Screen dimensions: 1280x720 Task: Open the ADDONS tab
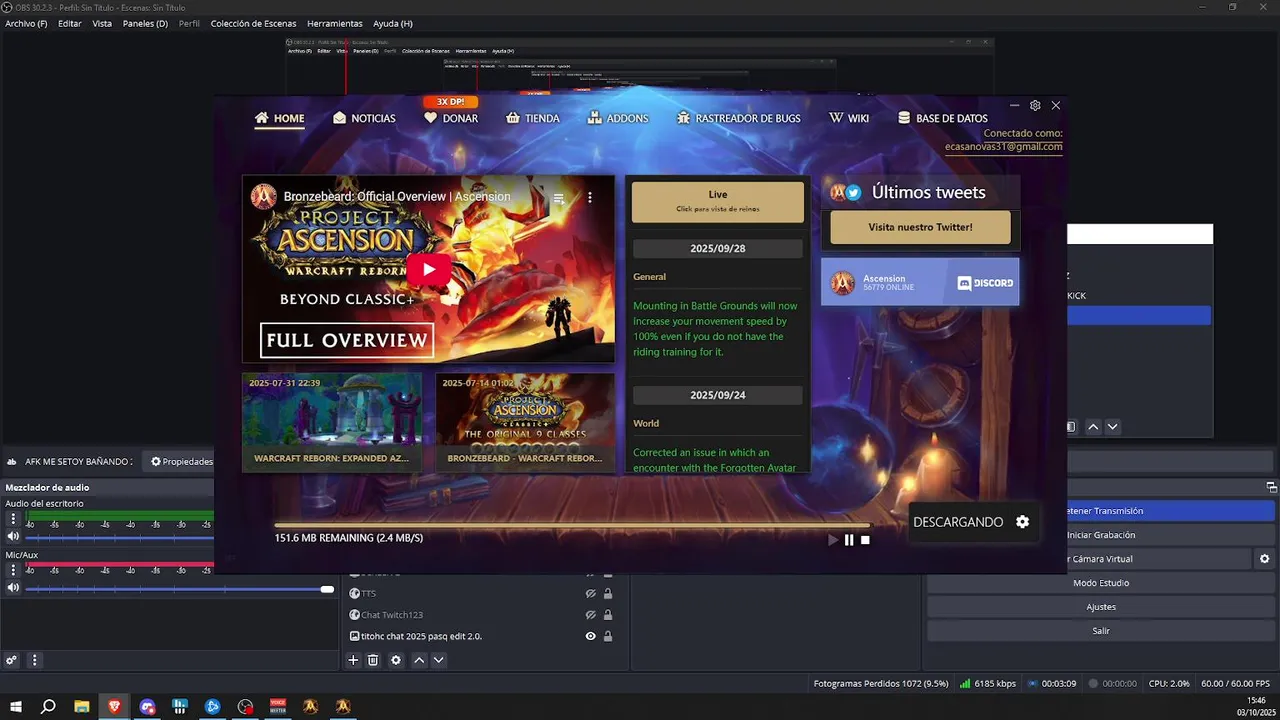pyautogui.click(x=618, y=118)
